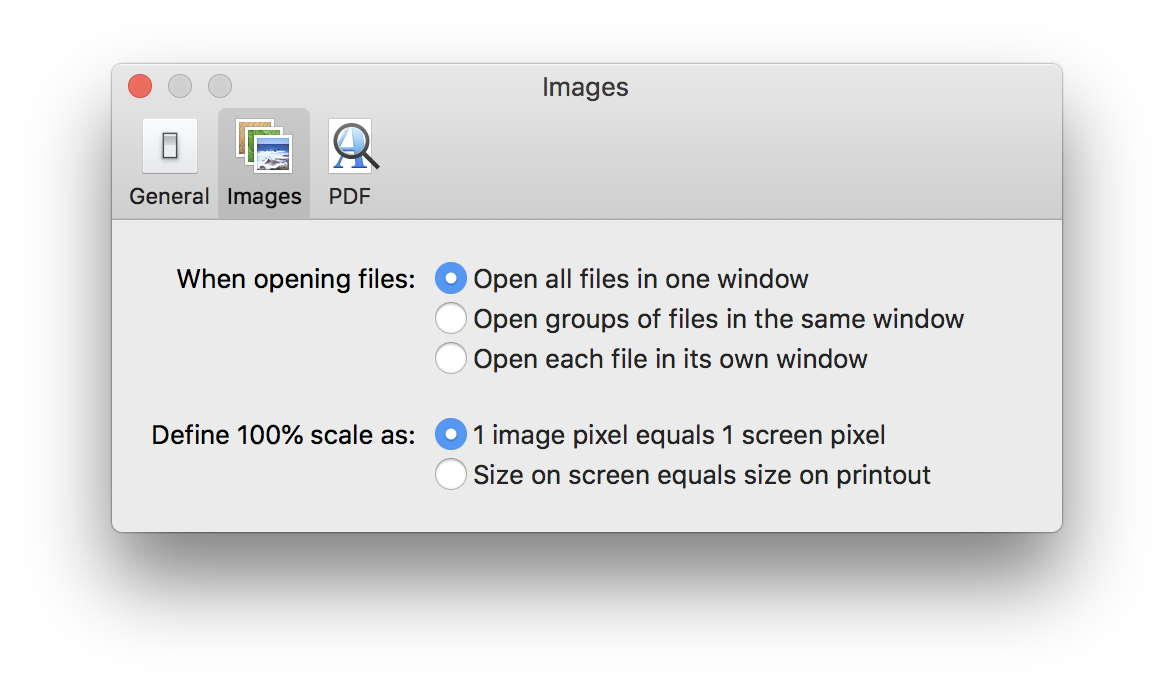Choose 'Open groups of files' radio button
The image size is (1174, 692).
tap(451, 319)
